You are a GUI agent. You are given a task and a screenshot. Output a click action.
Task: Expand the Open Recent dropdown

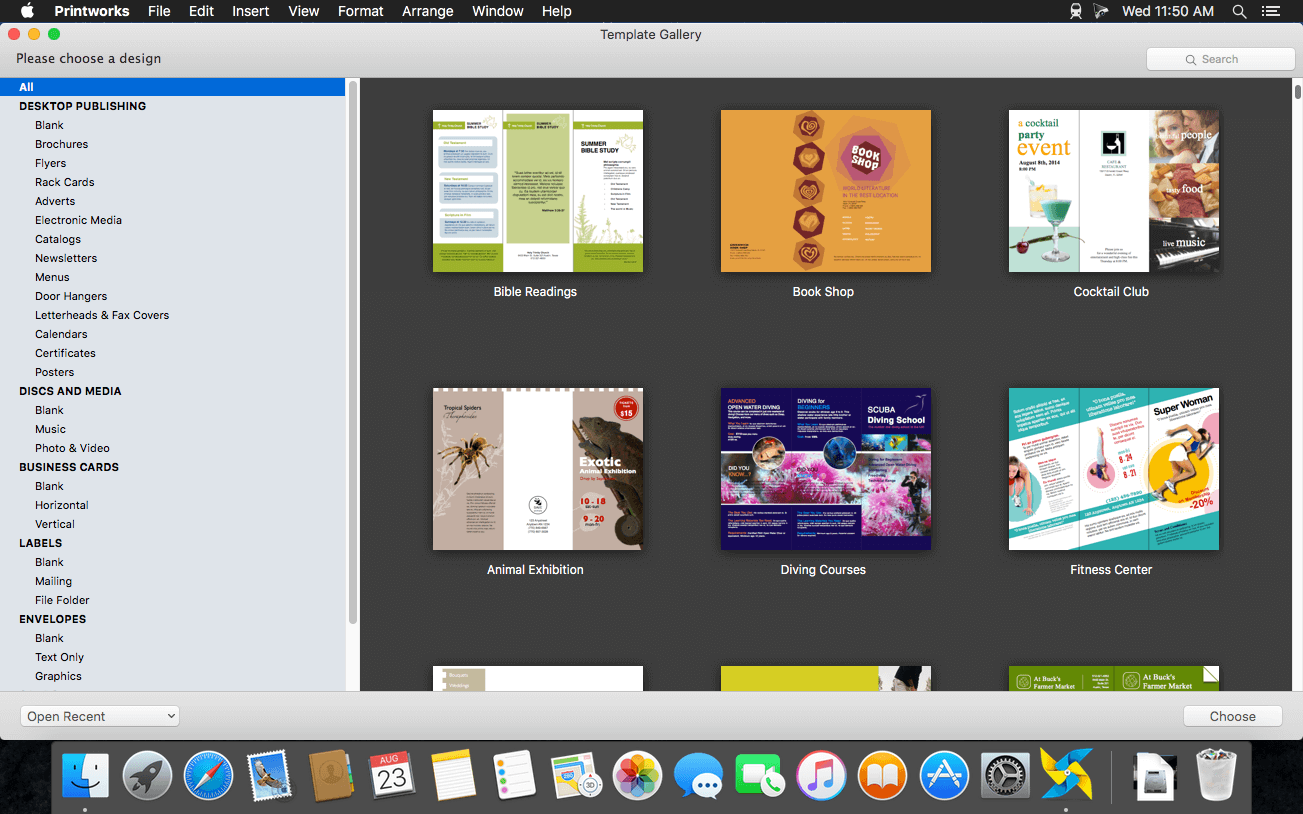[100, 716]
